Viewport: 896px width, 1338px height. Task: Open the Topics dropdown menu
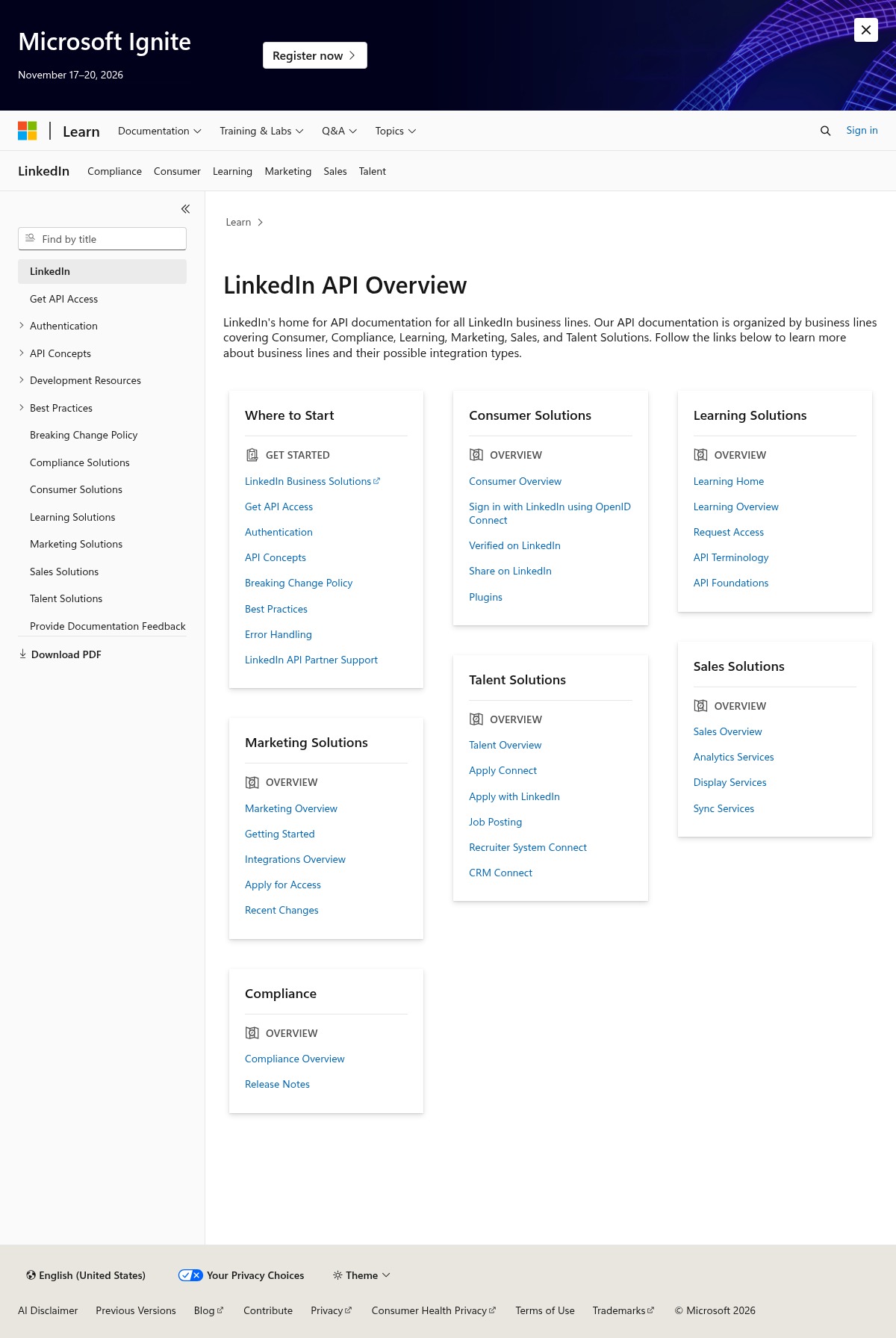click(x=396, y=131)
